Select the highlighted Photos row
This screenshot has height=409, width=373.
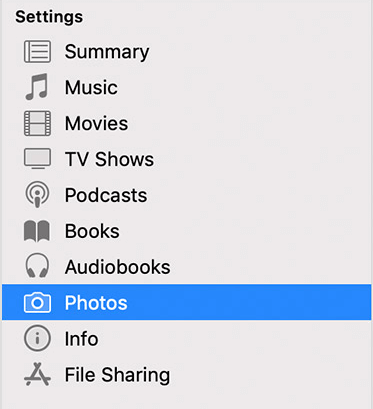click(x=186, y=302)
